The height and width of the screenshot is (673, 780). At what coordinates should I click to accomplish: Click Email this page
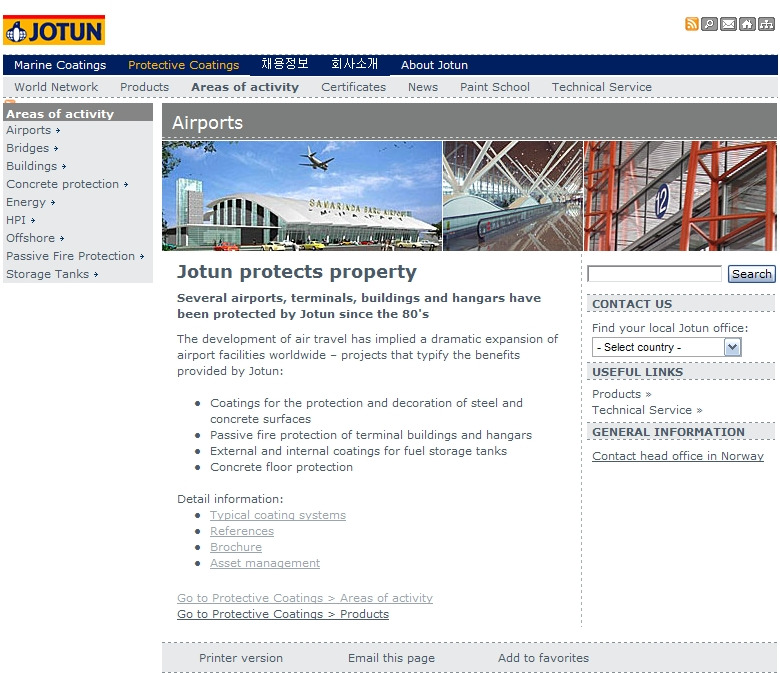(391, 658)
